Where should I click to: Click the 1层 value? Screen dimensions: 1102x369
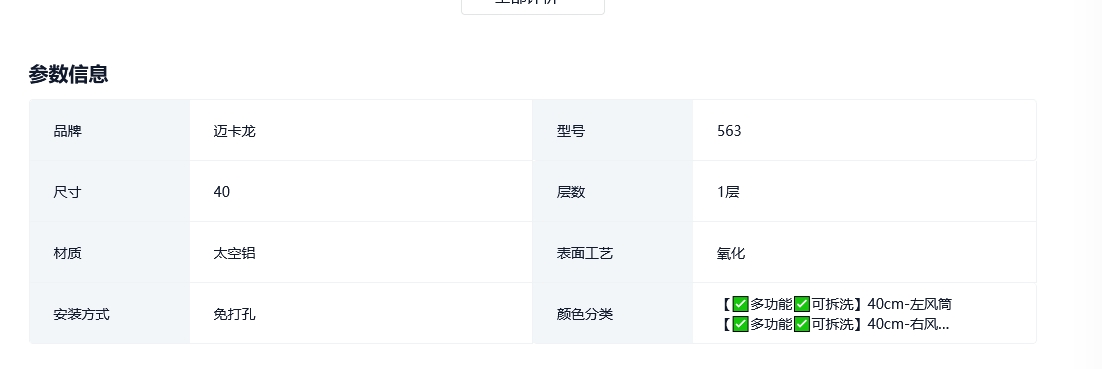pyautogui.click(x=728, y=192)
